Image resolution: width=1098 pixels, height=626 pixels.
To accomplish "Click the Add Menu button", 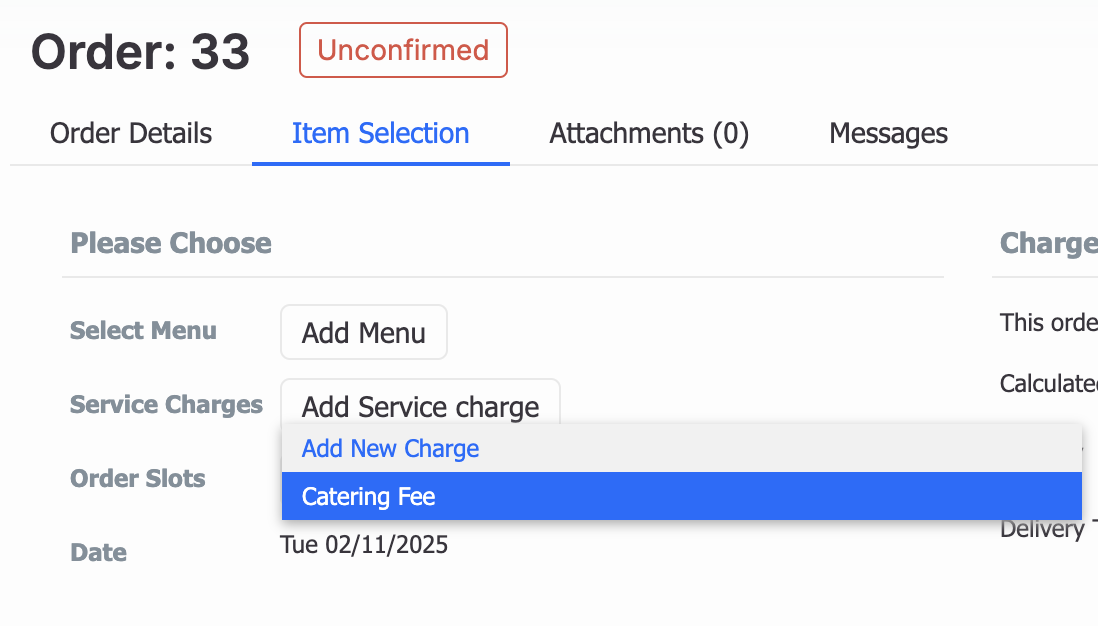I will [x=363, y=331].
